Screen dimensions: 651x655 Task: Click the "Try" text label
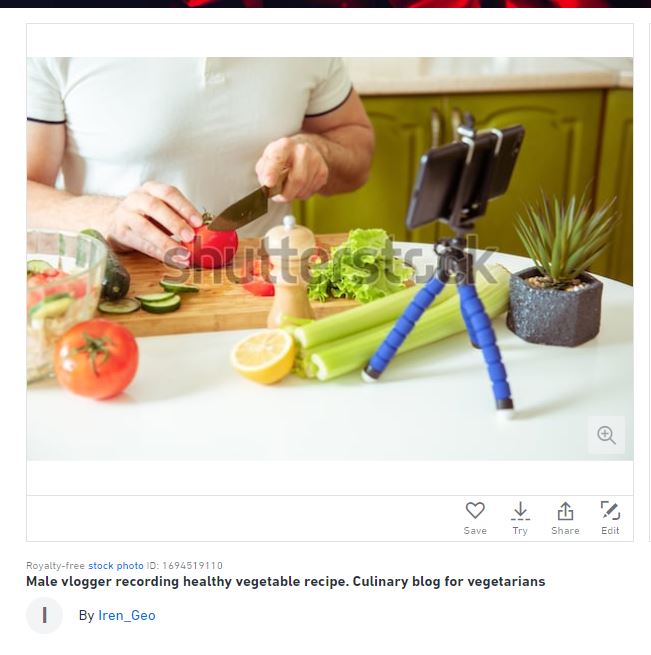click(x=520, y=531)
